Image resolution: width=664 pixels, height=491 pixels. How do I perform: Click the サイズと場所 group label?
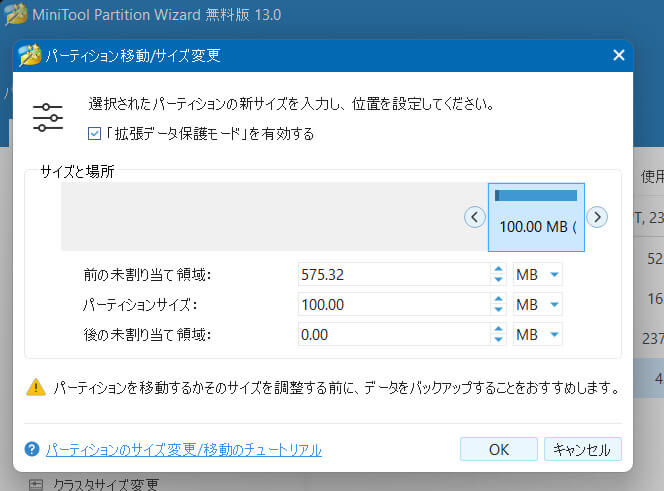[77, 172]
